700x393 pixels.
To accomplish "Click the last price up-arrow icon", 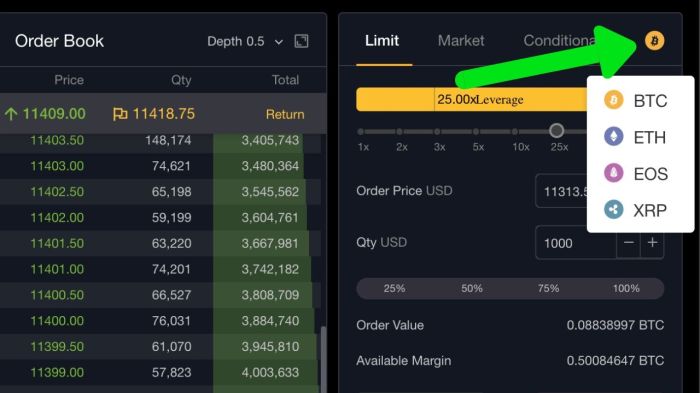I will coord(11,114).
